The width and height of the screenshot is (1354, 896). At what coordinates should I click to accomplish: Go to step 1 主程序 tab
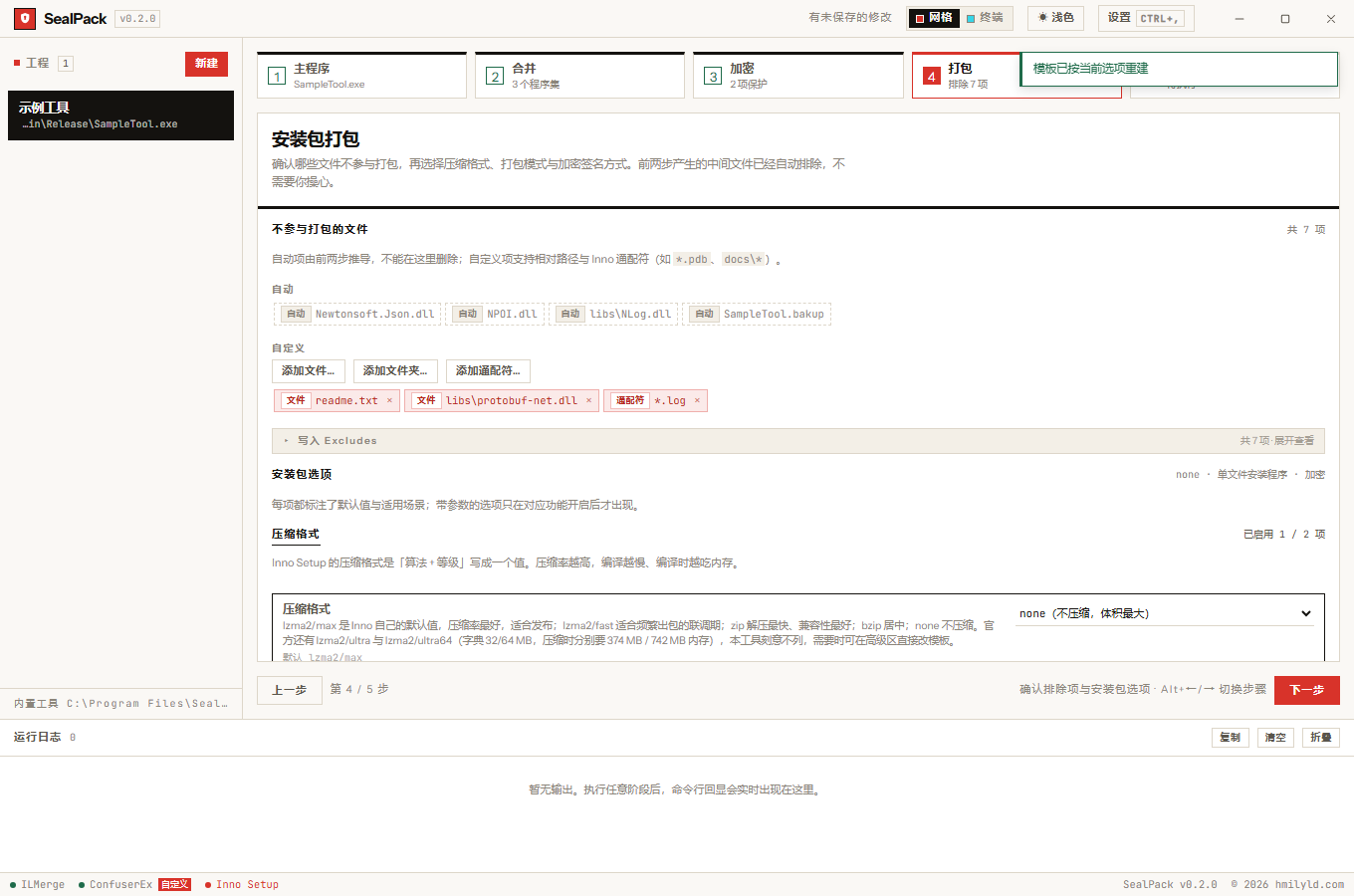click(x=361, y=76)
